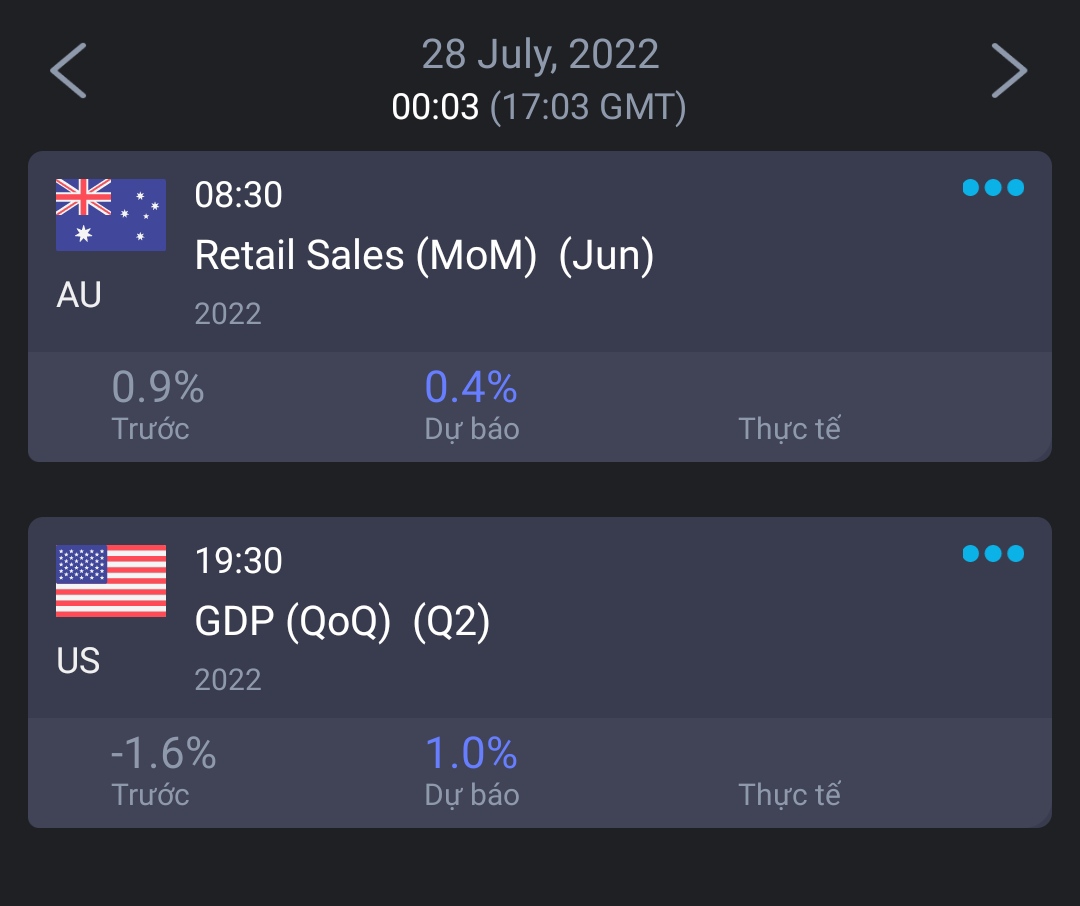
Task: Tap the 00:03 (17:03 GMT) time text
Action: [540, 107]
